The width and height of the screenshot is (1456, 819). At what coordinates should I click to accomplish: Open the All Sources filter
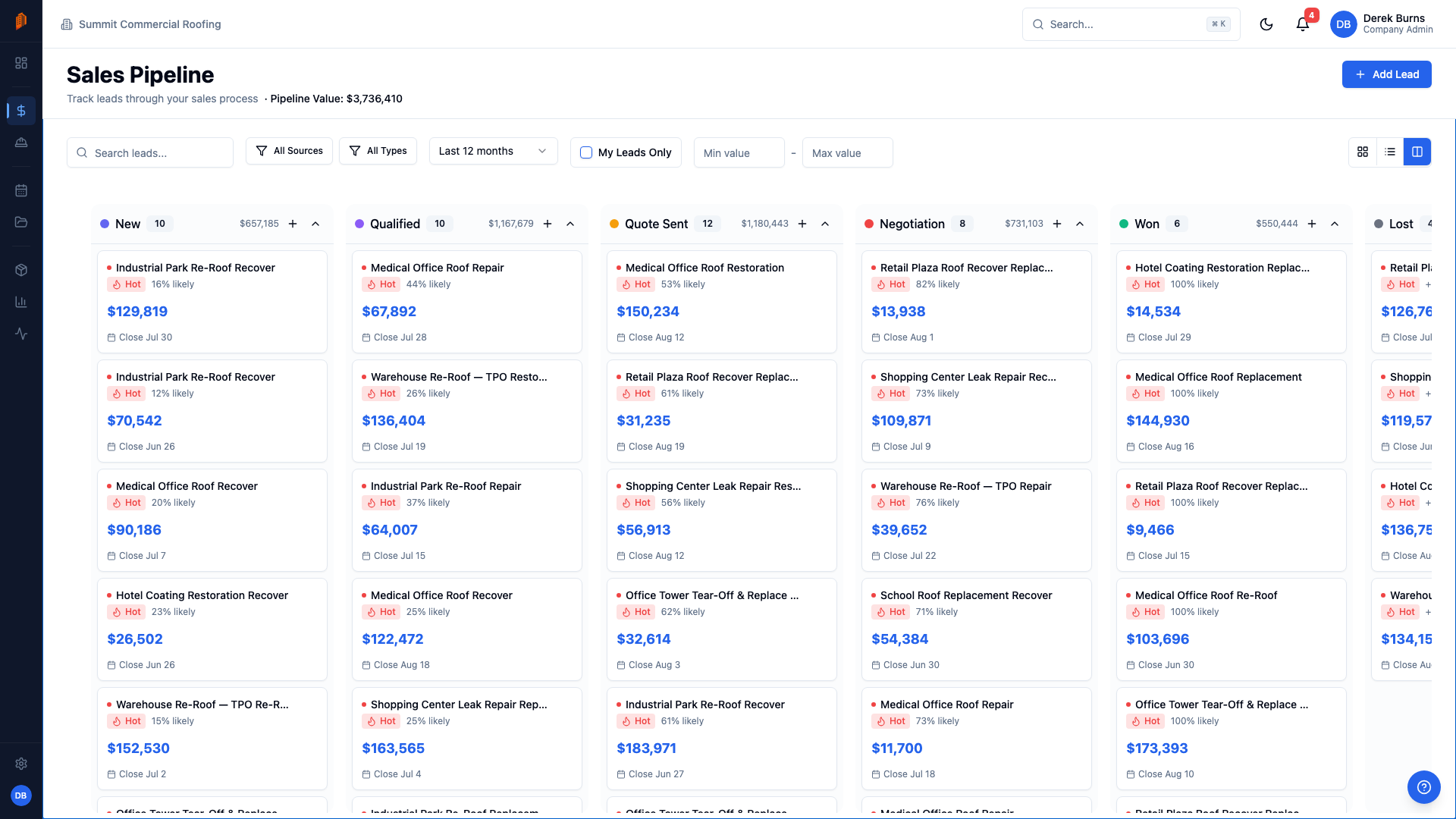point(289,151)
